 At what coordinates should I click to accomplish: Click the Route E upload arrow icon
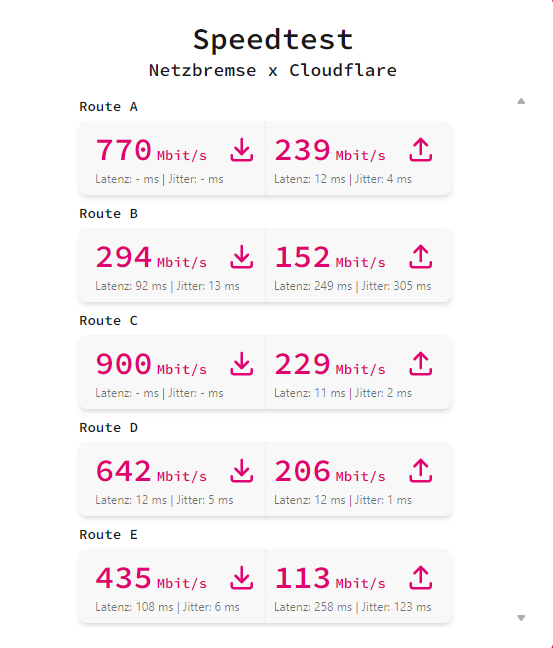tap(421, 578)
